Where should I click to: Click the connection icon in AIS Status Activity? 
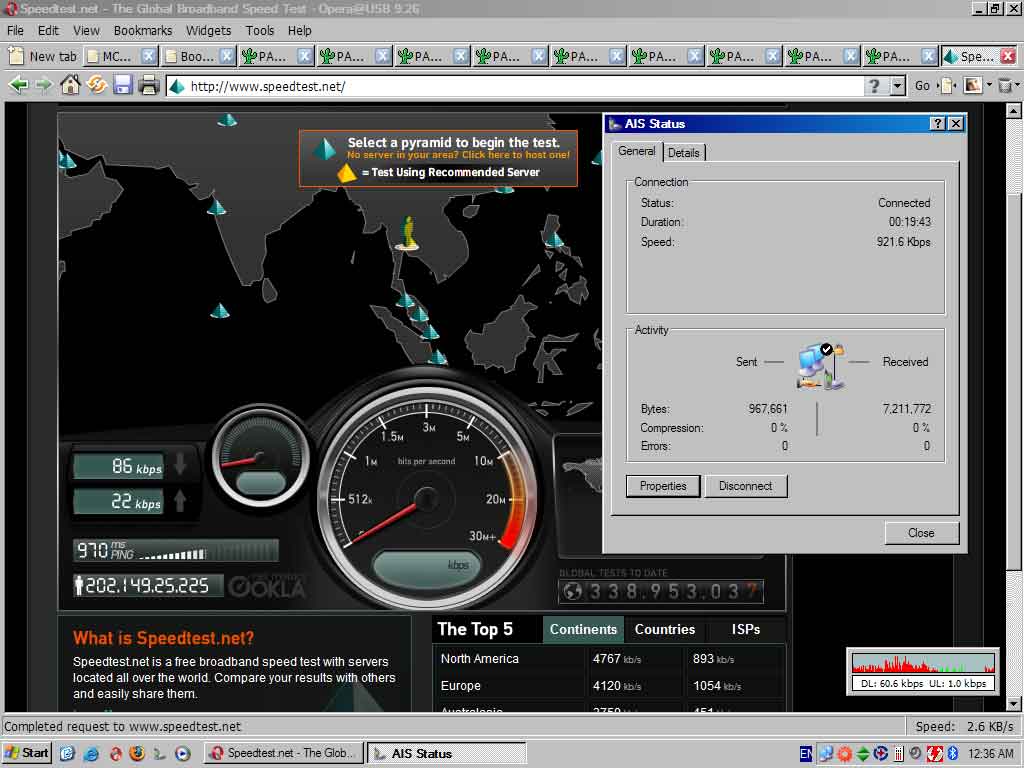click(x=821, y=366)
